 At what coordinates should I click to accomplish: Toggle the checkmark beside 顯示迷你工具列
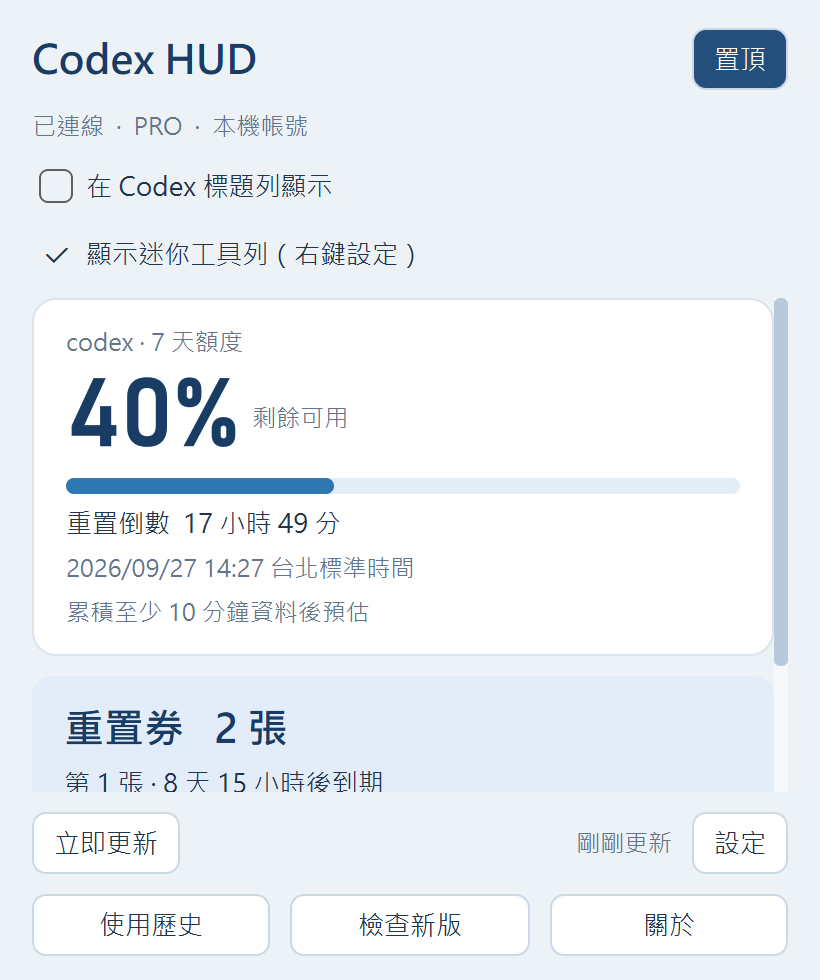(x=57, y=255)
